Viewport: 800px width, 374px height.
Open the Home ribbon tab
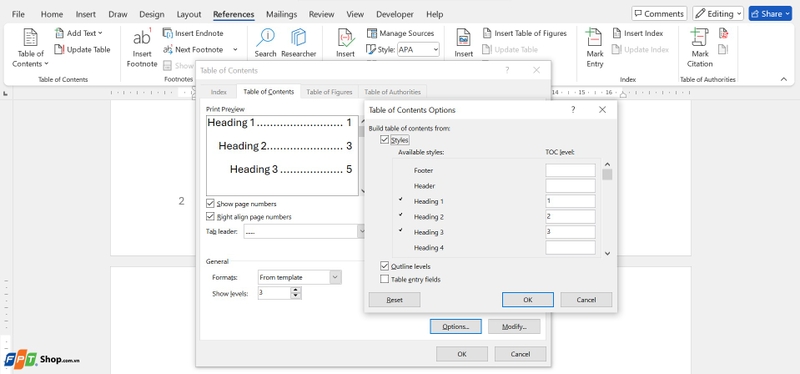(x=52, y=14)
